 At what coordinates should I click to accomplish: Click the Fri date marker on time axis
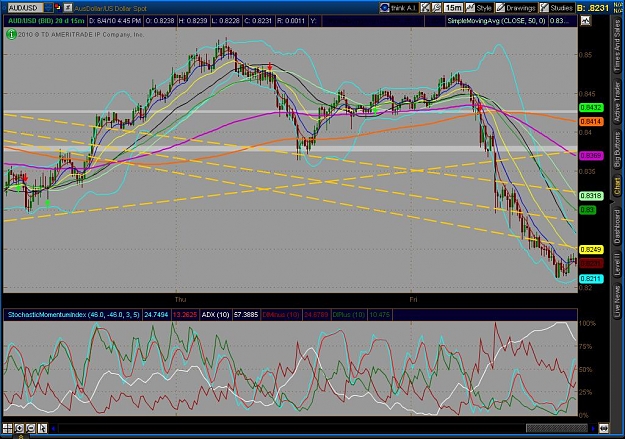click(x=413, y=299)
